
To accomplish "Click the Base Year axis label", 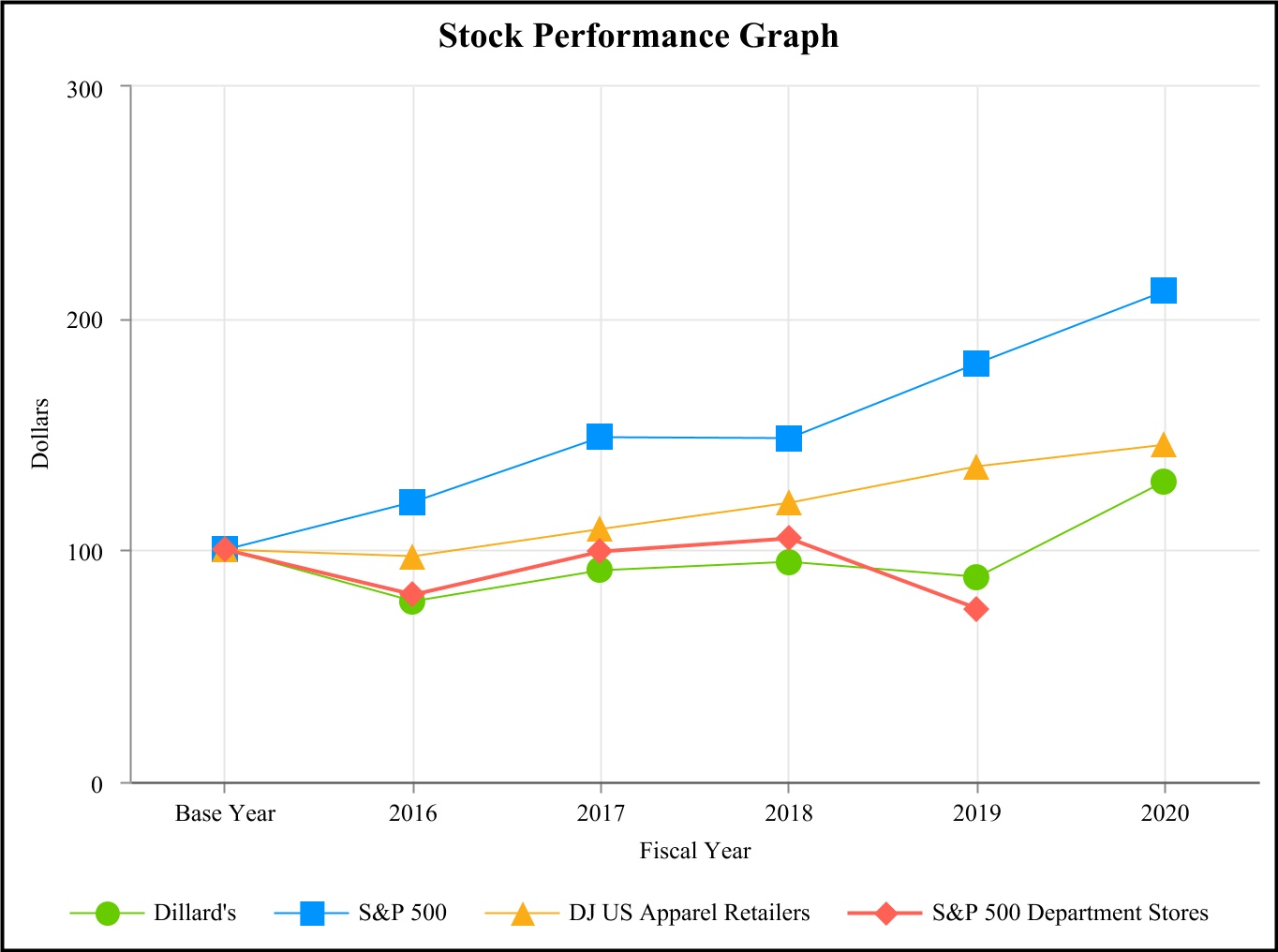I will pyautogui.click(x=225, y=812).
